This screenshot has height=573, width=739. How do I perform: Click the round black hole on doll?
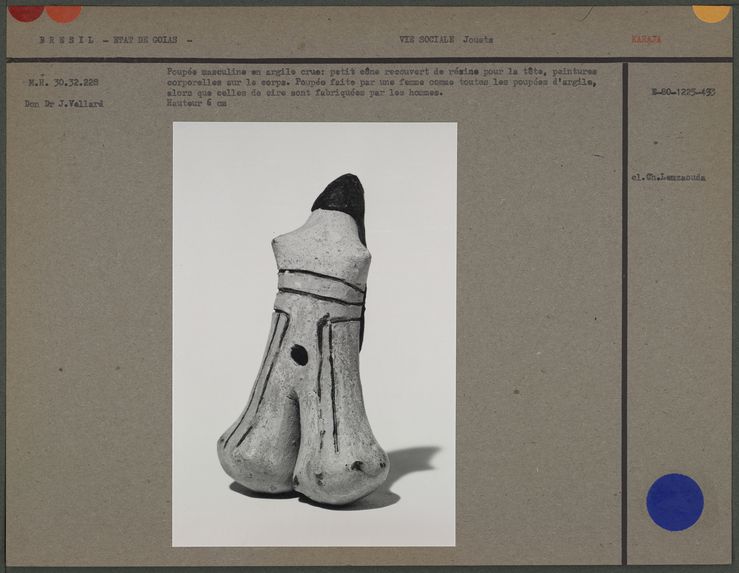[x=298, y=354]
